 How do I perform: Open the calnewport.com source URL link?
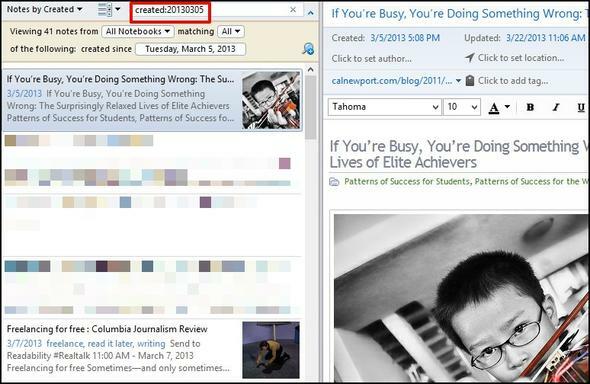pos(392,80)
